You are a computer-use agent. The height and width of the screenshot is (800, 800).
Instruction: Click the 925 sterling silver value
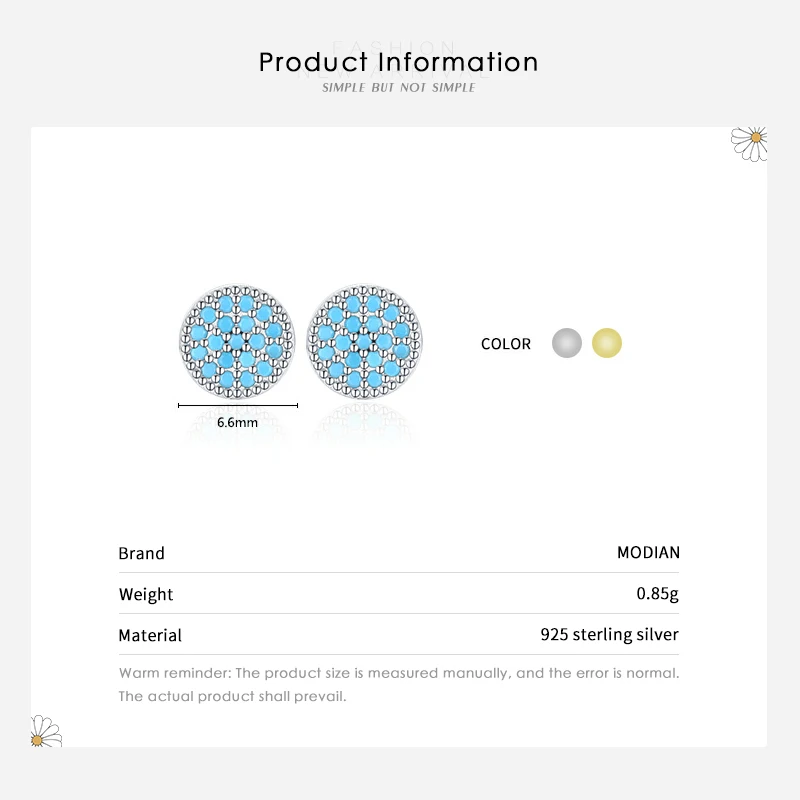click(609, 634)
